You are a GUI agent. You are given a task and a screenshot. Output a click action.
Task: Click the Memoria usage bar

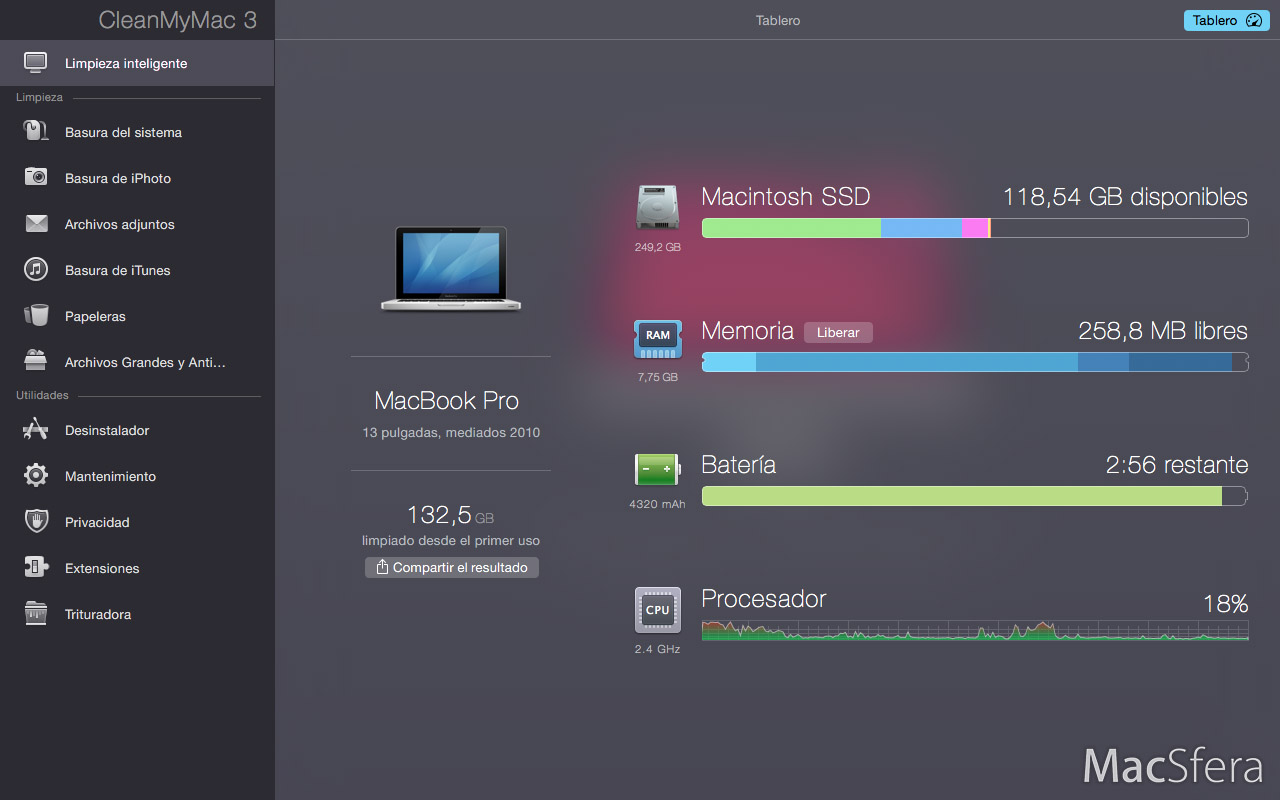point(975,362)
